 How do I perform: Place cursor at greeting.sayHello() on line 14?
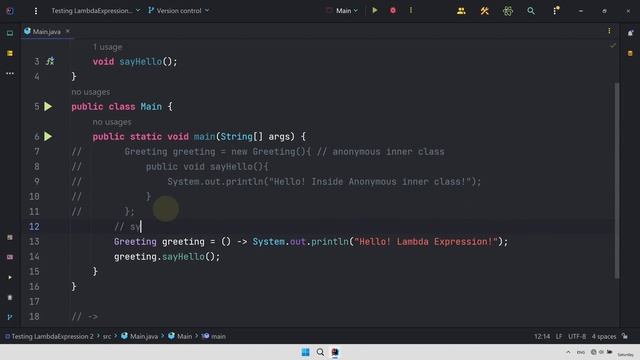click(x=167, y=257)
